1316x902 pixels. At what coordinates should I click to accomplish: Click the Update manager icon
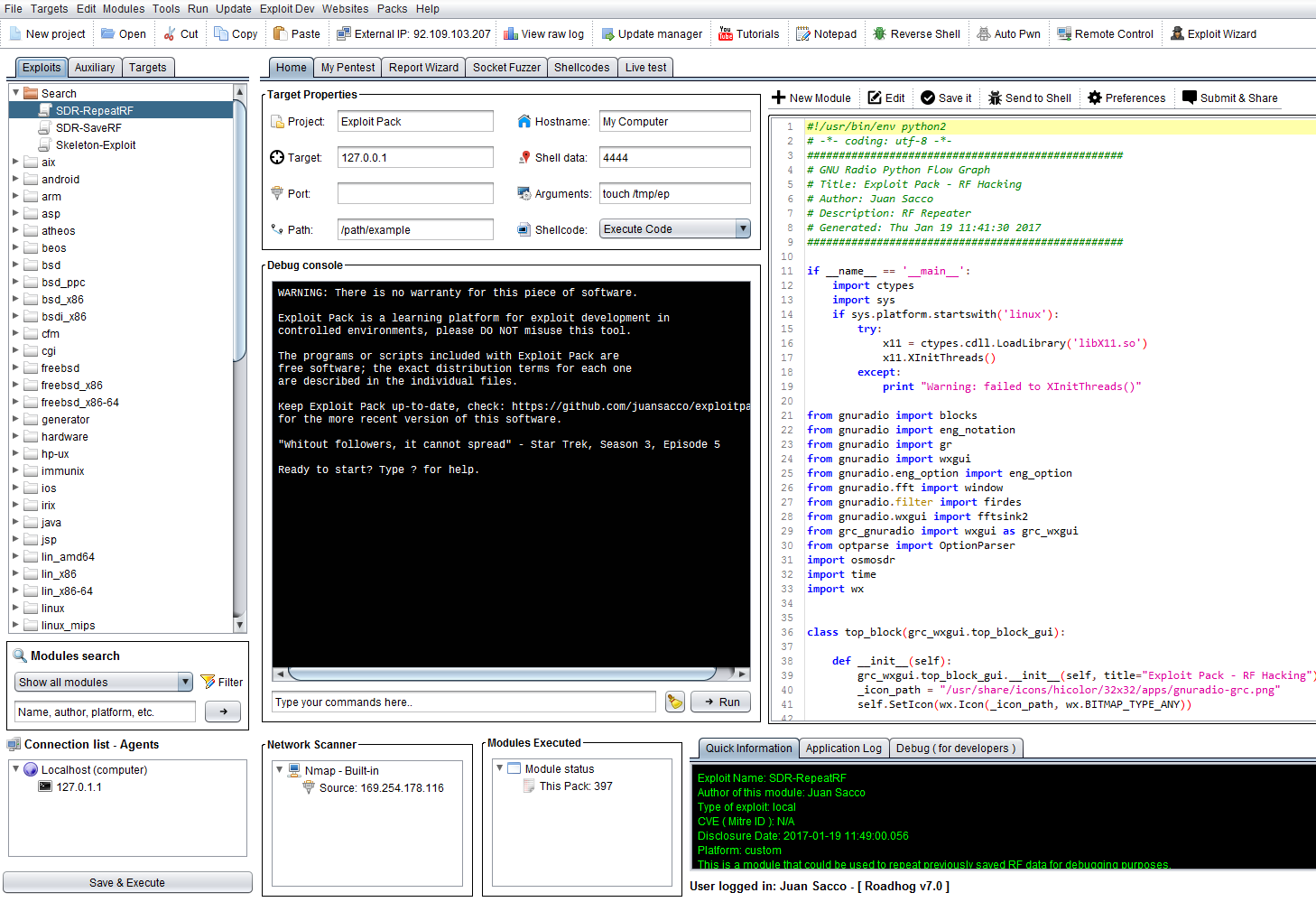(607, 34)
